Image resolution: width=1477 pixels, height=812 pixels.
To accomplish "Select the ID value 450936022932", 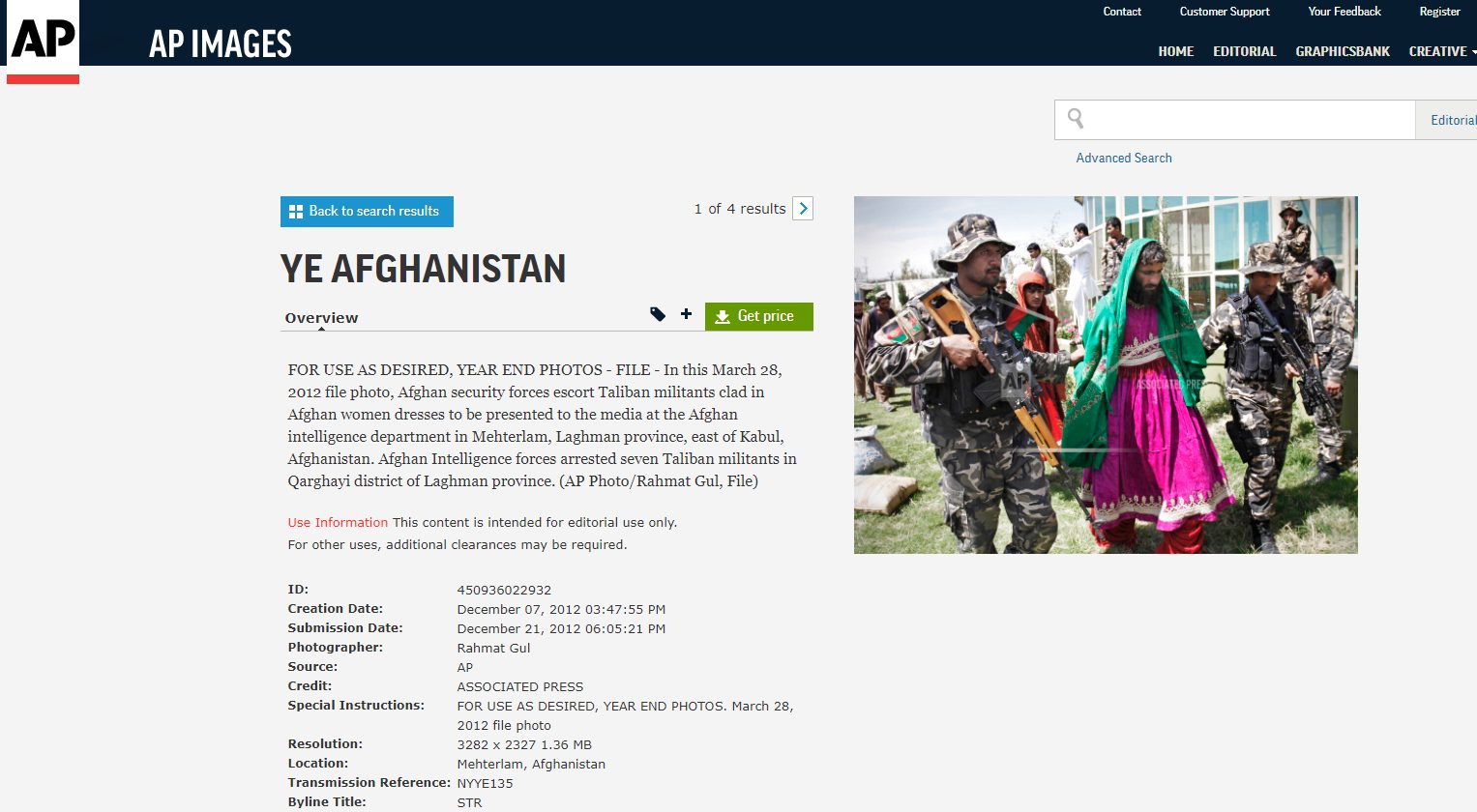I will click(x=504, y=590).
